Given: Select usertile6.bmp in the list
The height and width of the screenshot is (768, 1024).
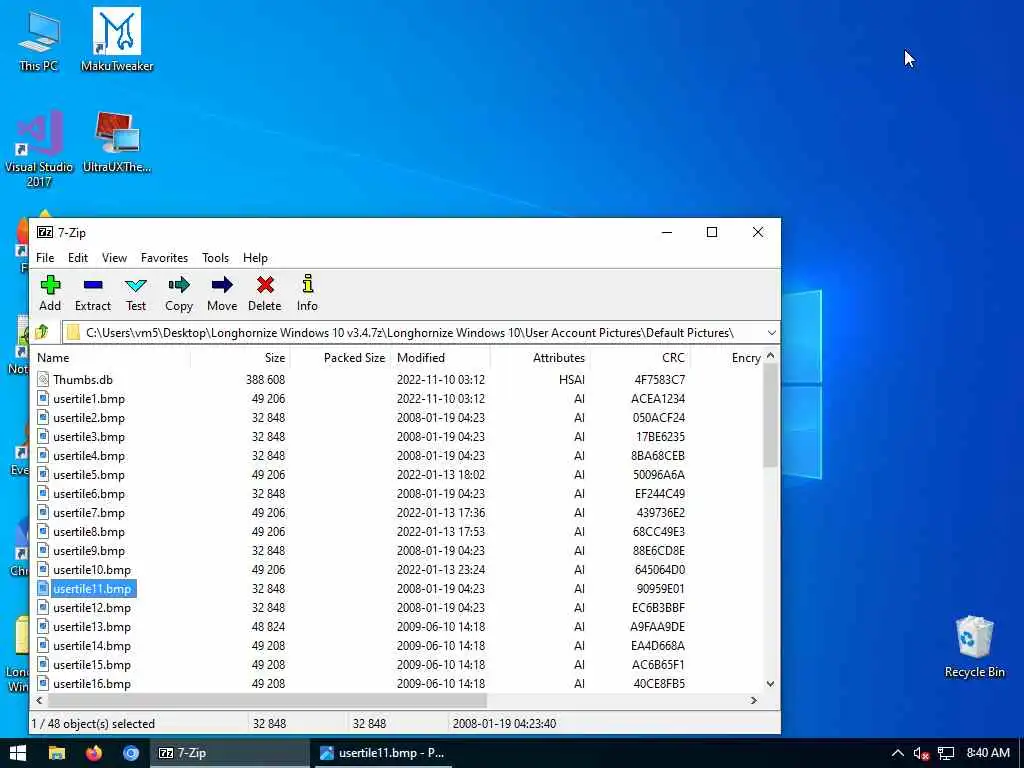Looking at the screenshot, I should click(x=89, y=493).
